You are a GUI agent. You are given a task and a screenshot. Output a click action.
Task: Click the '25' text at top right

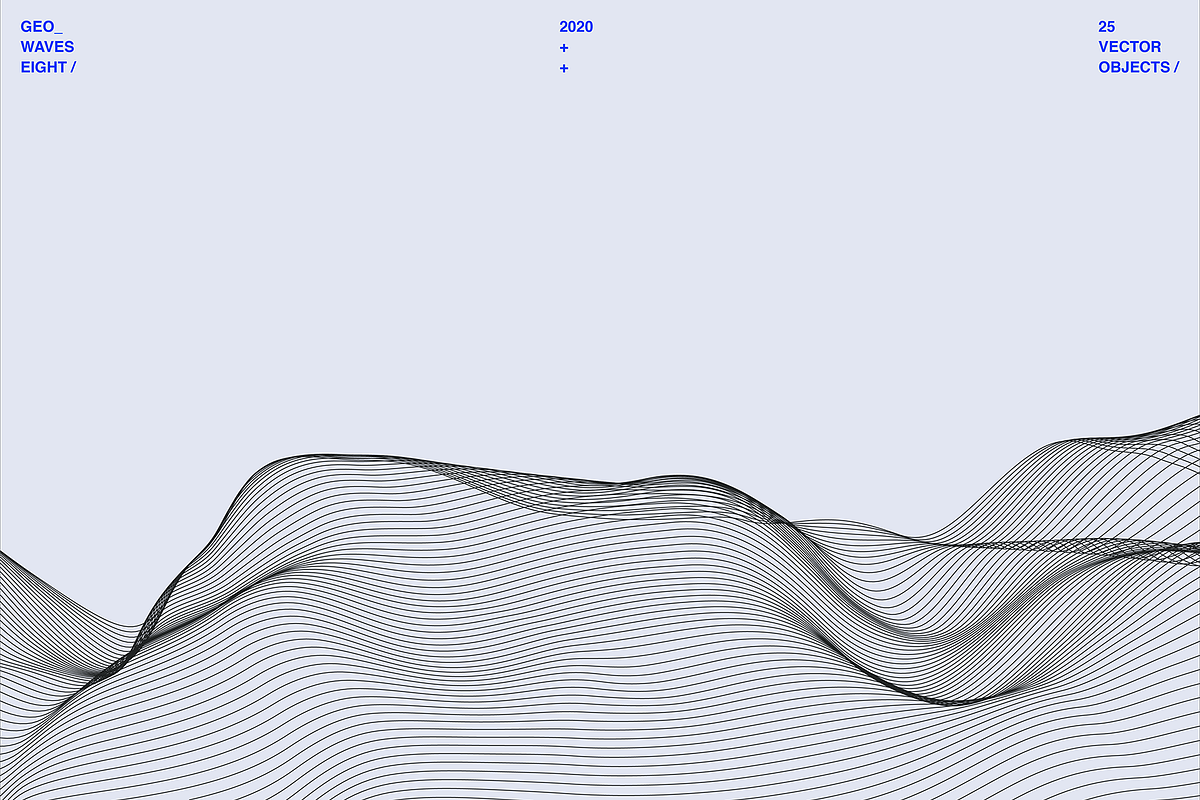pyautogui.click(x=1107, y=27)
